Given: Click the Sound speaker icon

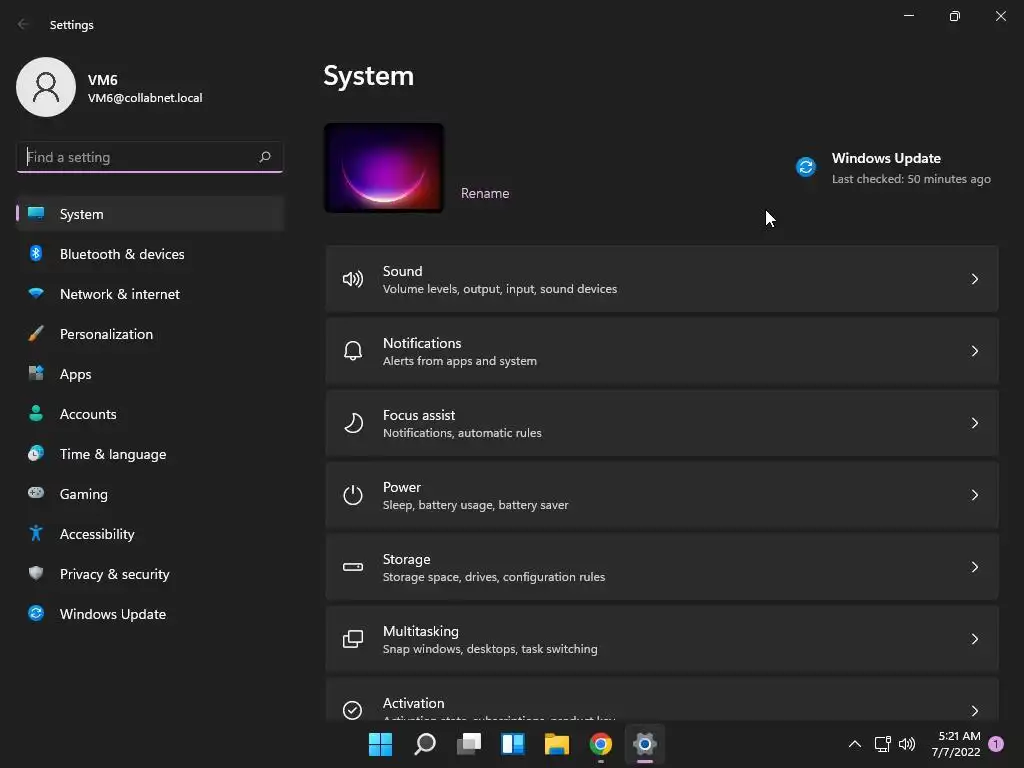Looking at the screenshot, I should tap(353, 280).
